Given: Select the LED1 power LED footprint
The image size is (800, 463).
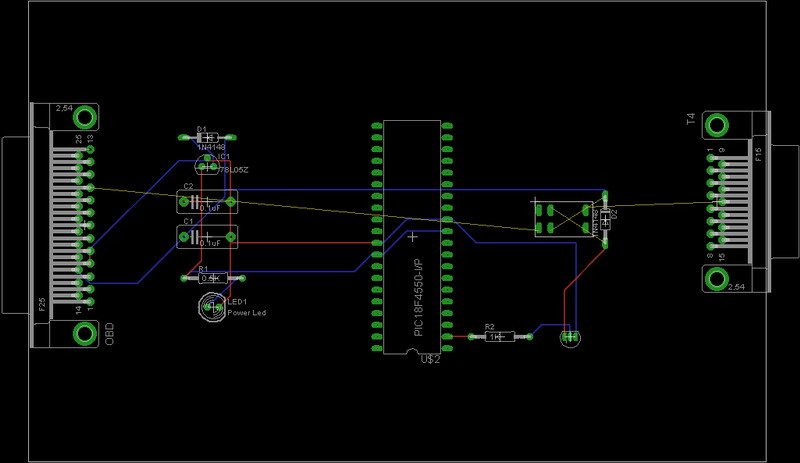Looking at the screenshot, I should coord(211,307).
